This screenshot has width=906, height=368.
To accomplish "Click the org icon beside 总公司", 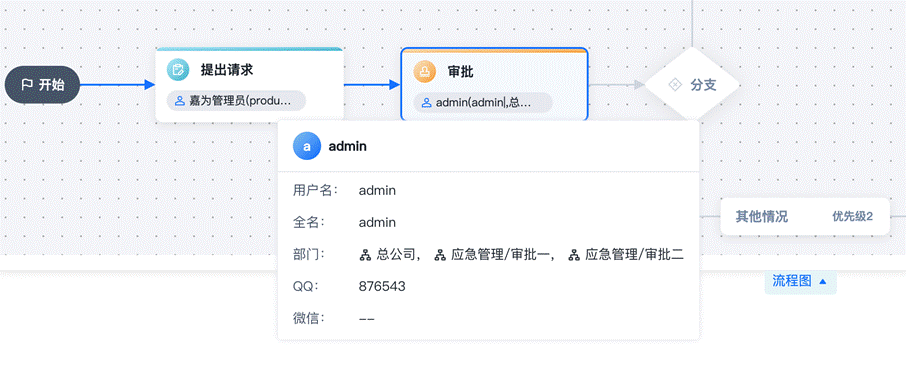I will [x=365, y=254].
